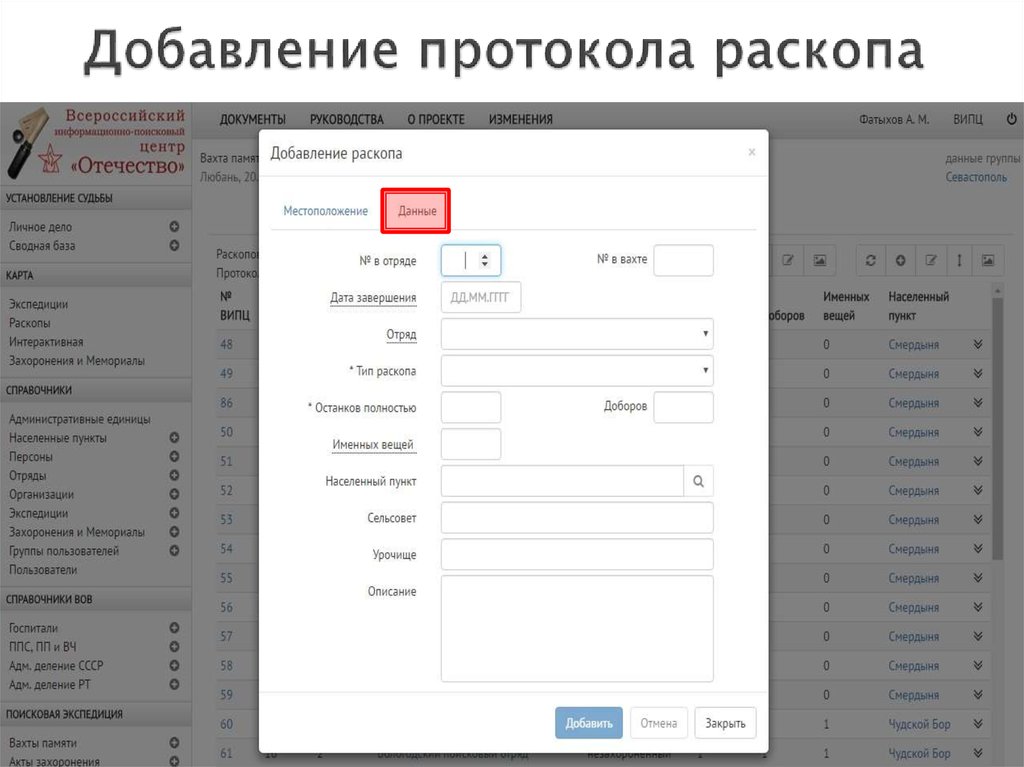The height and width of the screenshot is (767, 1024).
Task: Click the Дата завершения date field
Action: click(x=481, y=297)
